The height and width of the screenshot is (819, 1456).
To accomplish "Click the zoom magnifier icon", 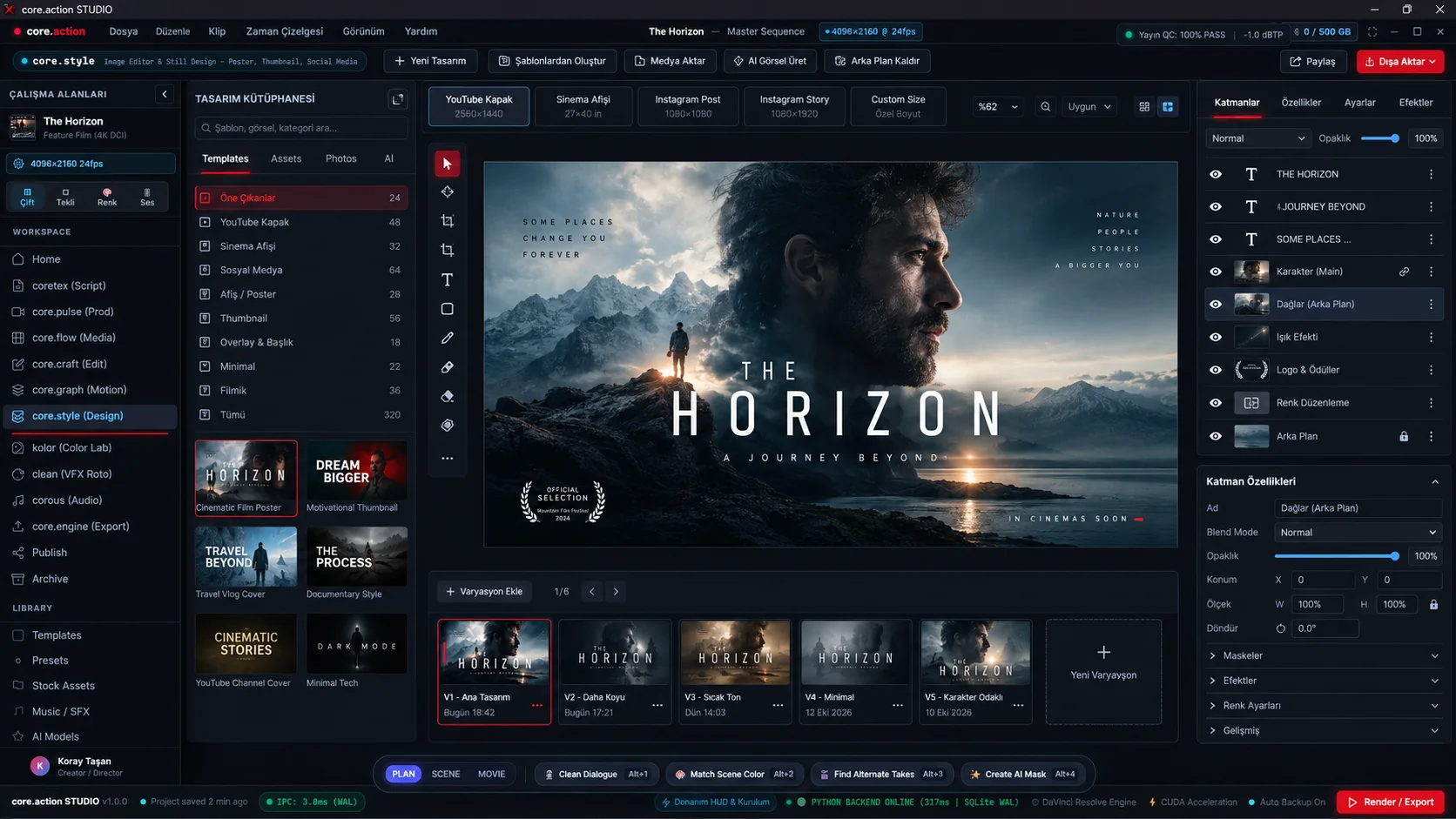I will click(1045, 107).
